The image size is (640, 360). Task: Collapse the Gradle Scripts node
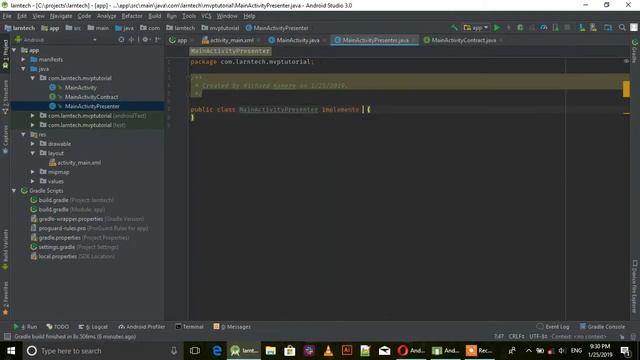click(14, 191)
